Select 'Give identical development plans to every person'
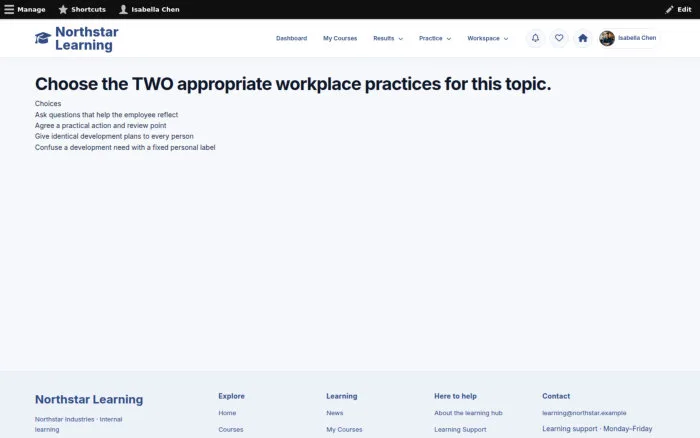 click(114, 136)
